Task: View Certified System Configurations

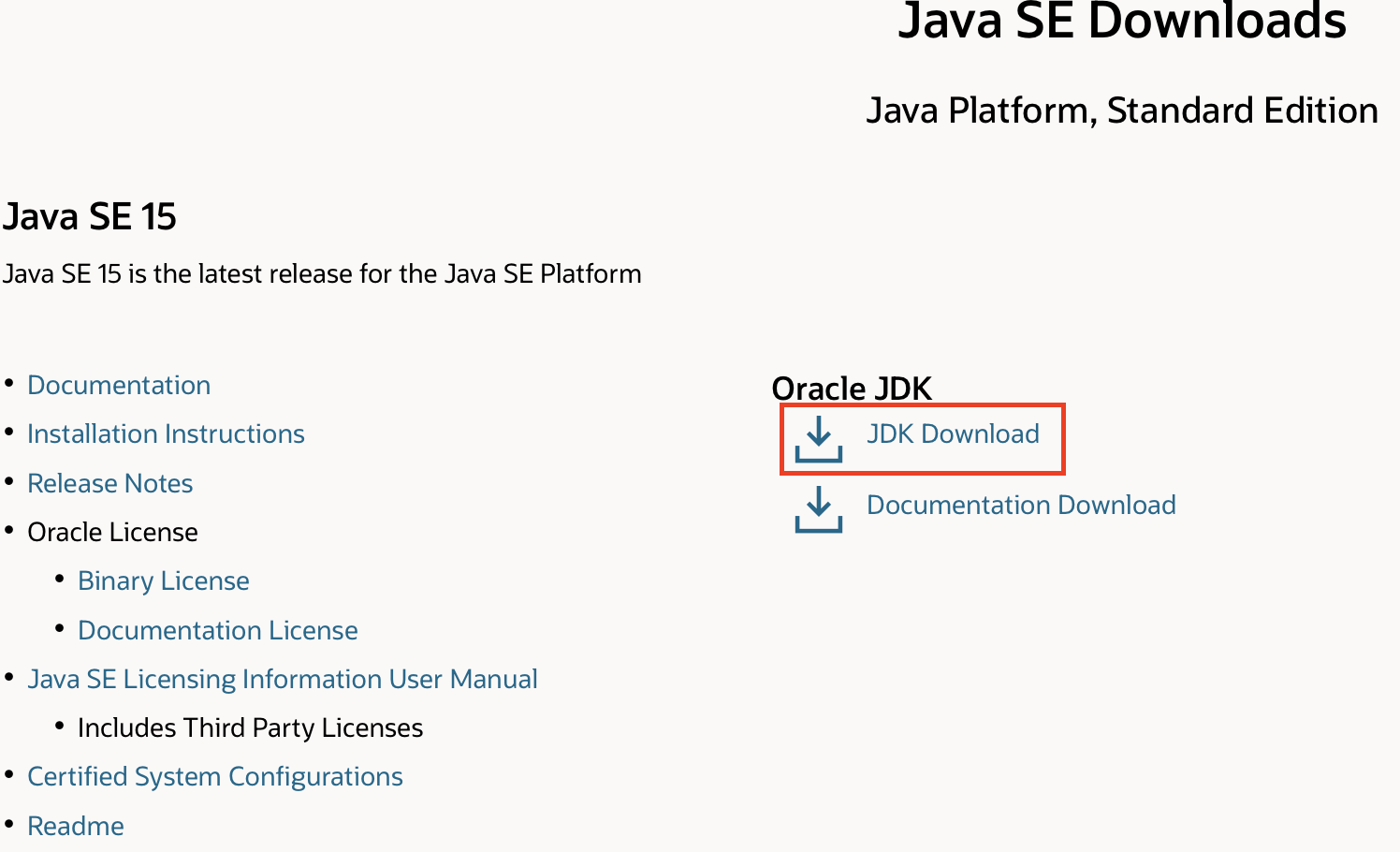Action: pyautogui.click(x=215, y=776)
